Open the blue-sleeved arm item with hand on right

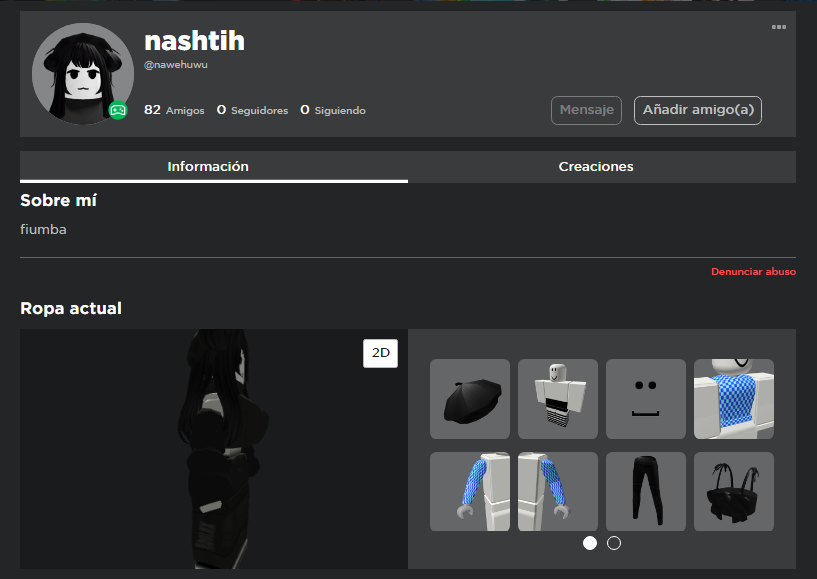[x=558, y=491]
